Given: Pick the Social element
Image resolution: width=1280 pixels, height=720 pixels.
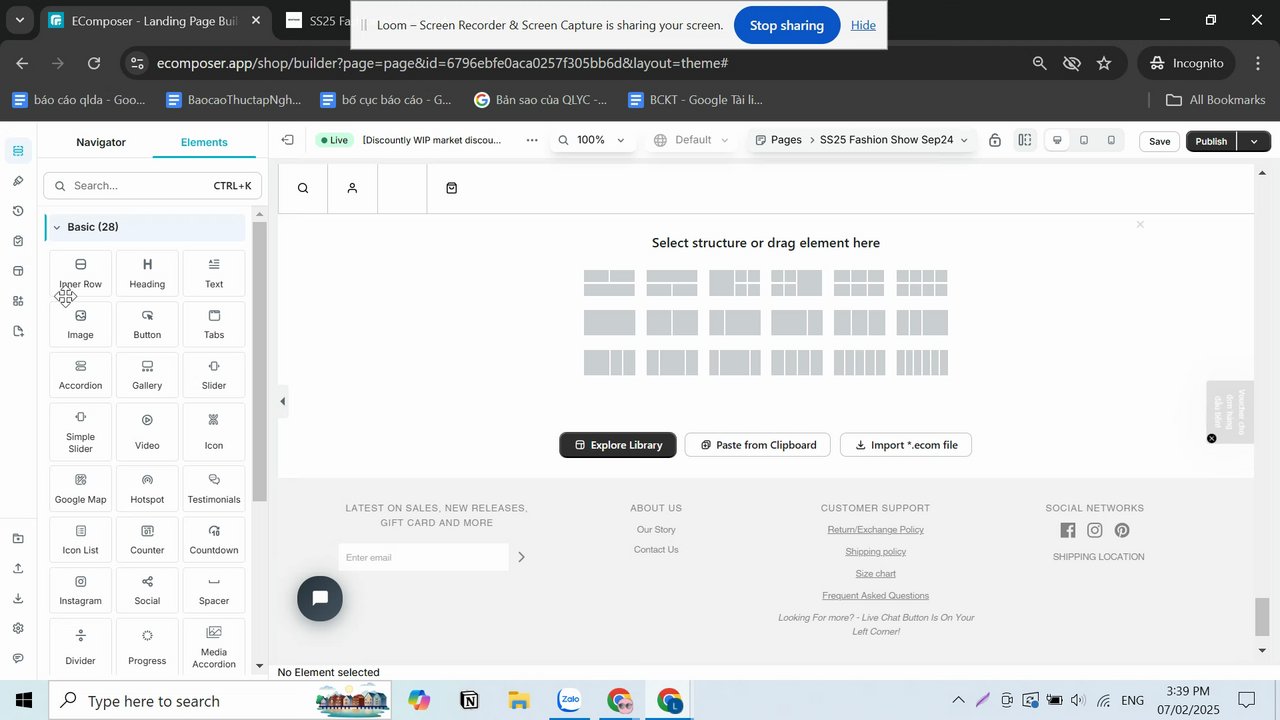Looking at the screenshot, I should [x=147, y=590].
